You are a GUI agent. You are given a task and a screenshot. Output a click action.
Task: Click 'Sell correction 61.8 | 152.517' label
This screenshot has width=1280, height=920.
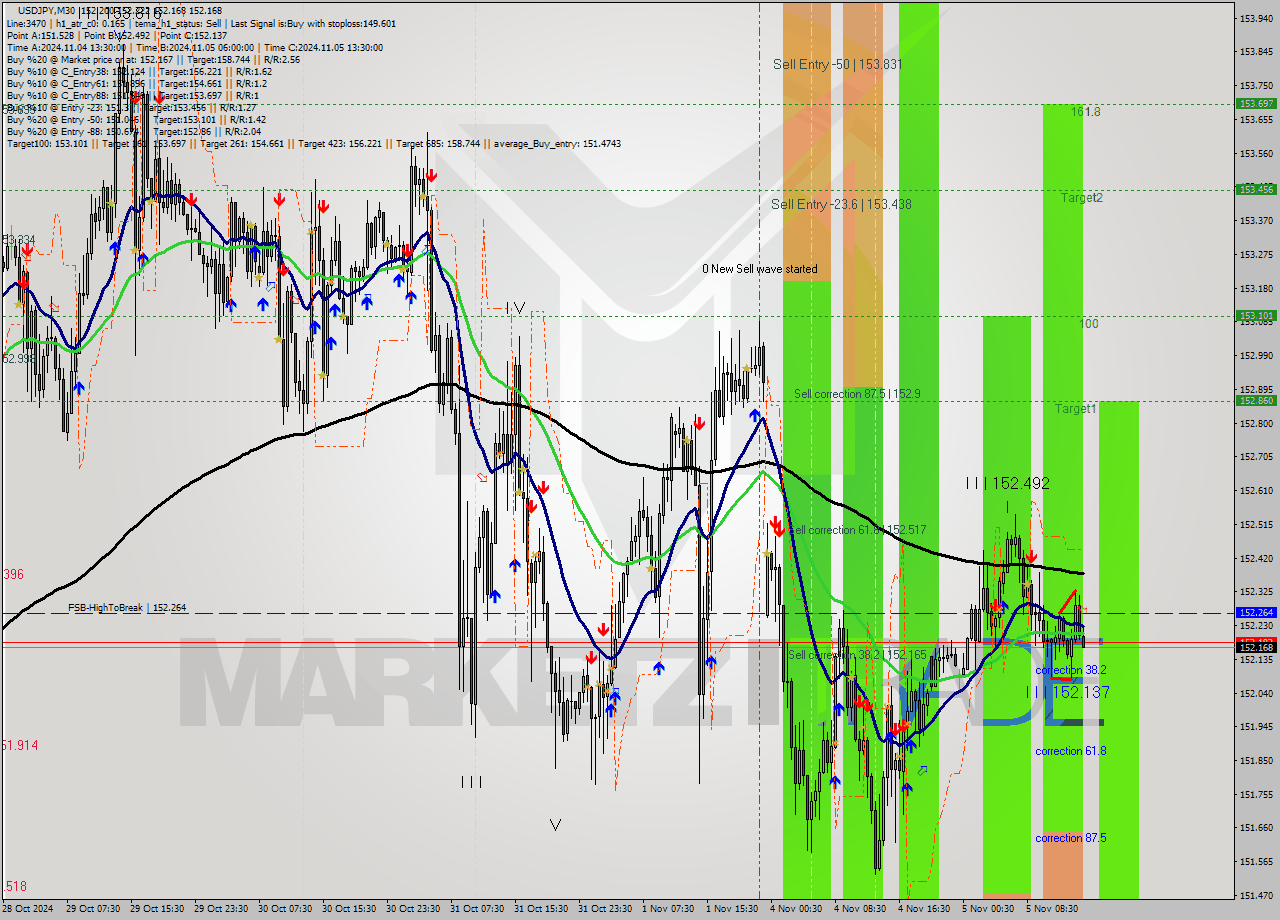coord(857,530)
